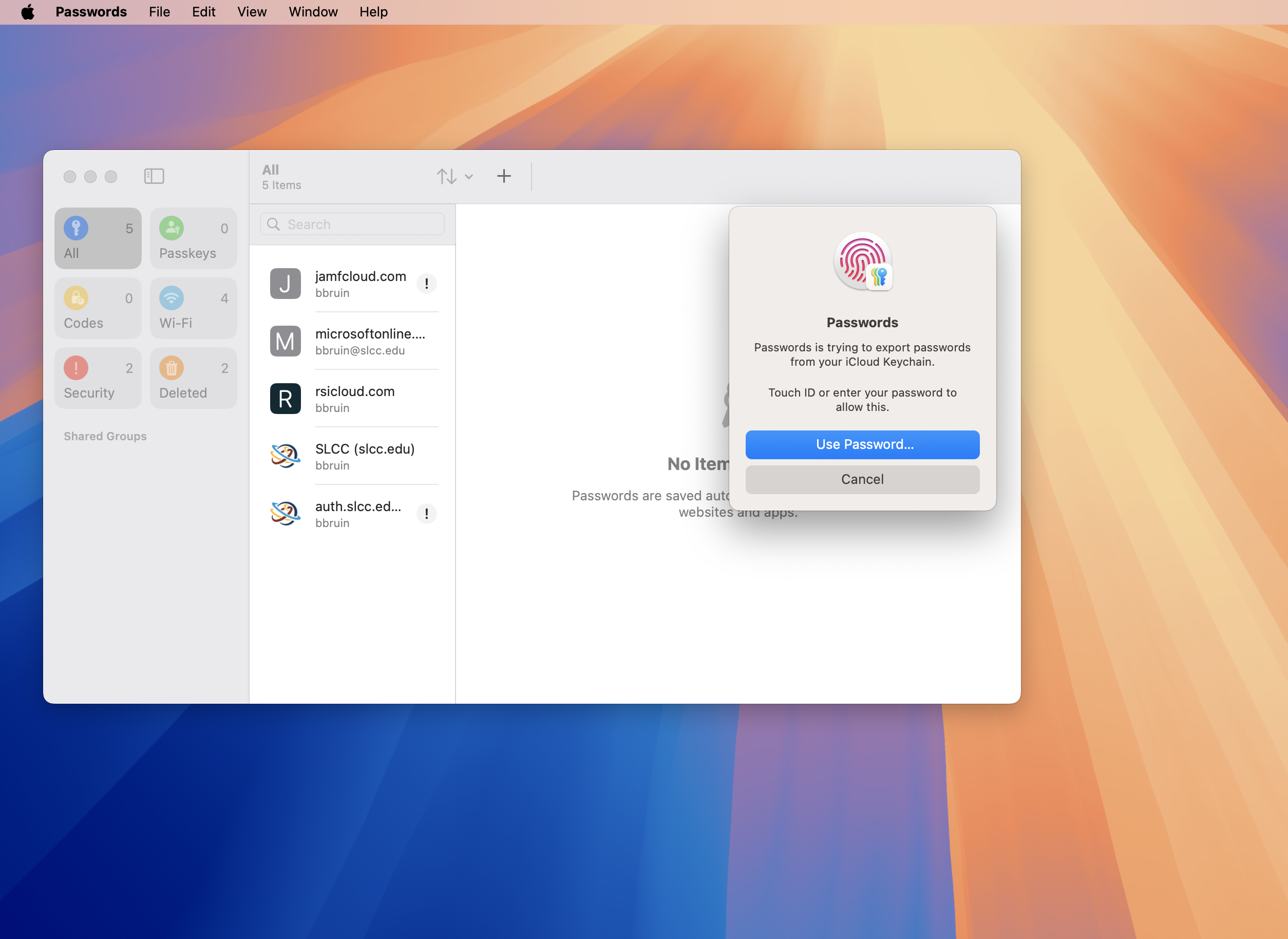Click the plus add password icon
The height and width of the screenshot is (939, 1288).
pos(503,176)
